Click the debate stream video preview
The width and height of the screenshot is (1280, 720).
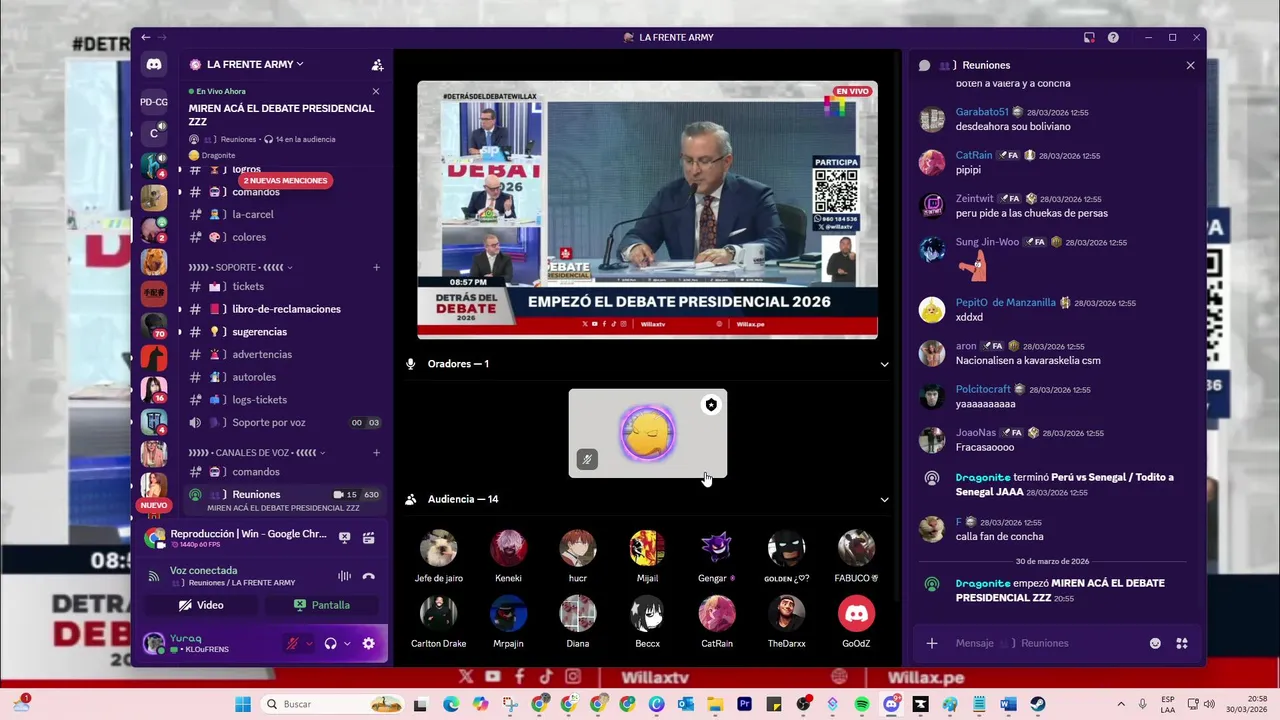(647, 210)
